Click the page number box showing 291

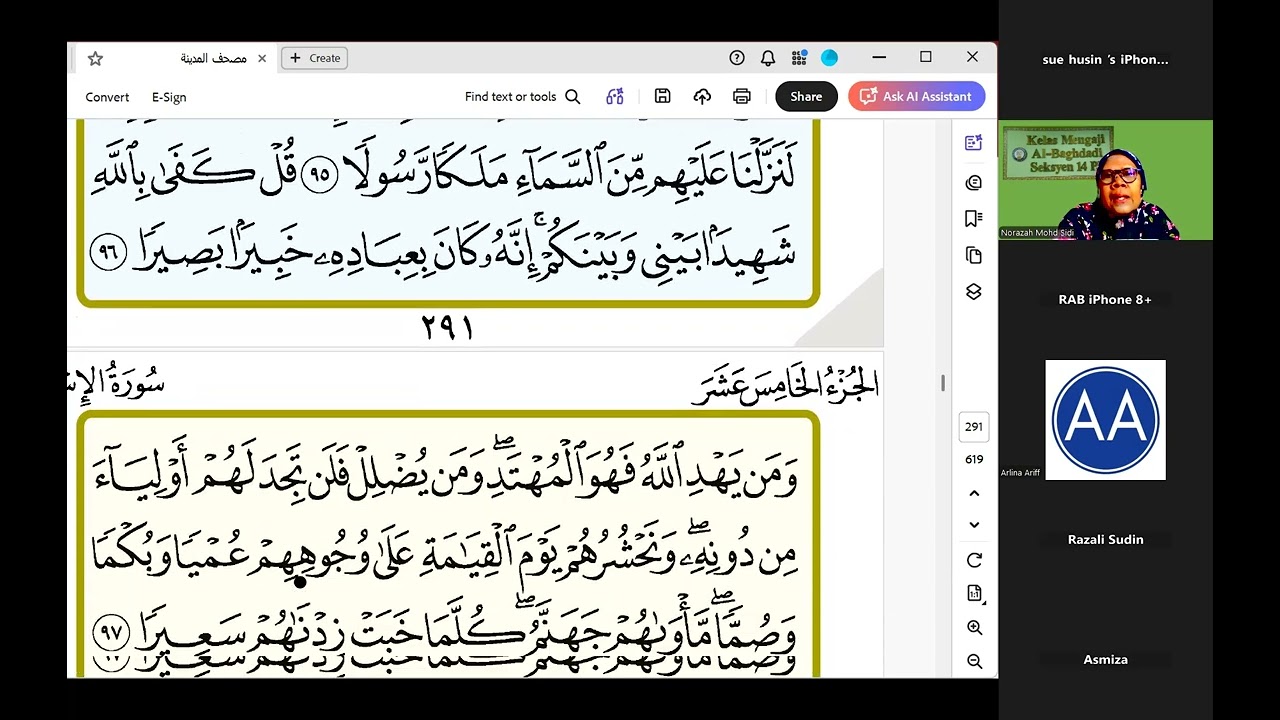pyautogui.click(x=974, y=427)
